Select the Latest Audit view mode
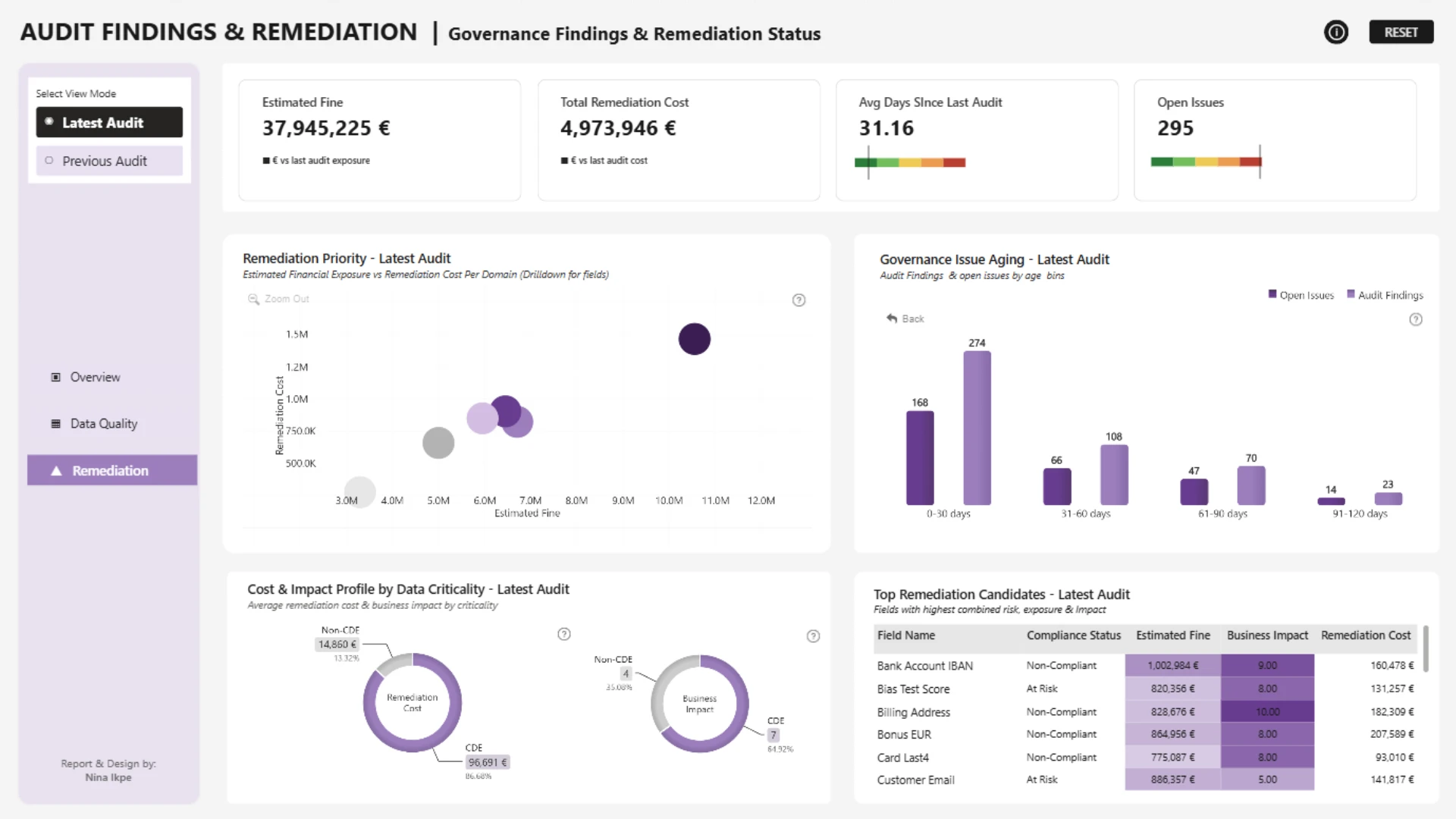 tap(109, 122)
